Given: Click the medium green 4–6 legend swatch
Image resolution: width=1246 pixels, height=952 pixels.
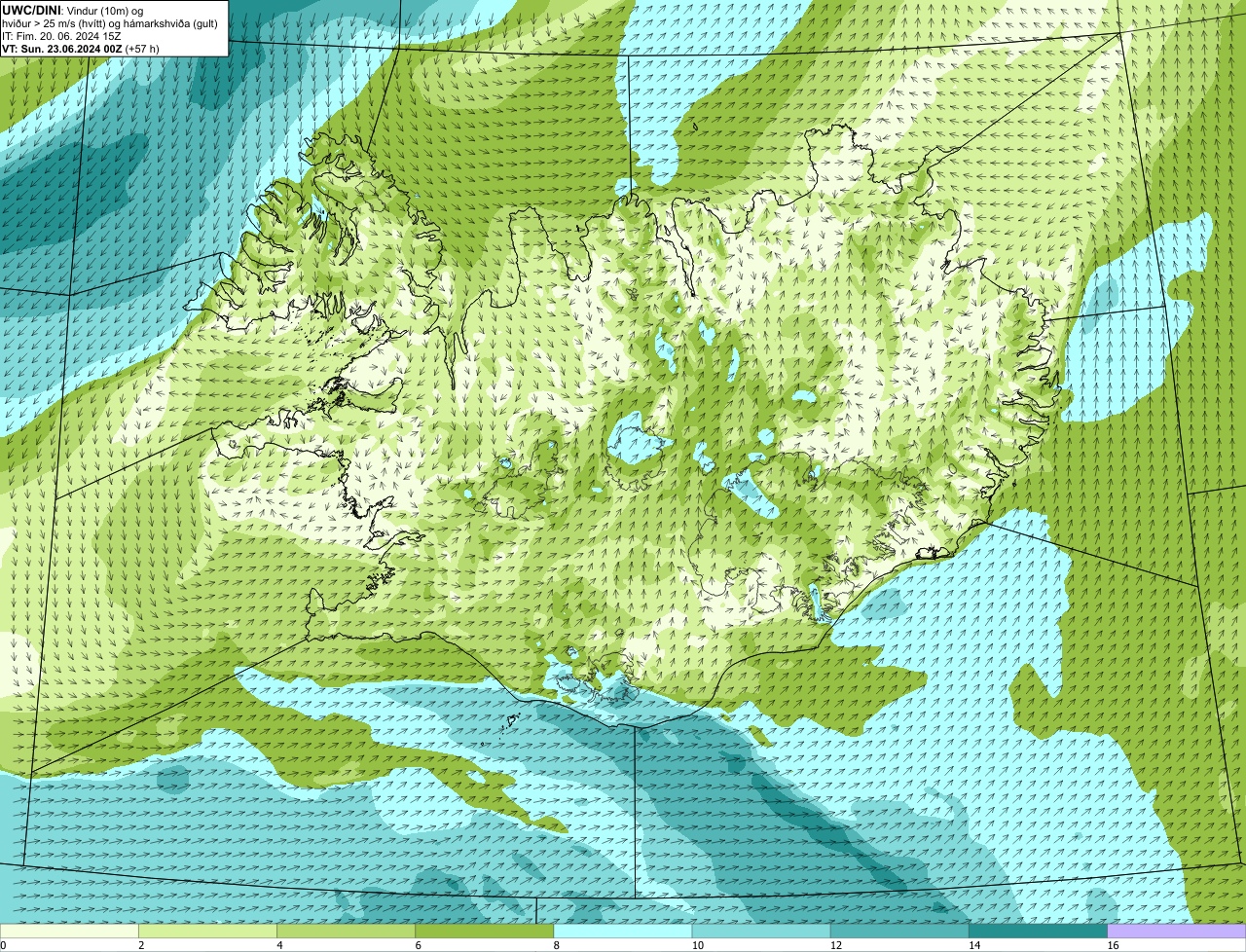Looking at the screenshot, I should (x=347, y=931).
